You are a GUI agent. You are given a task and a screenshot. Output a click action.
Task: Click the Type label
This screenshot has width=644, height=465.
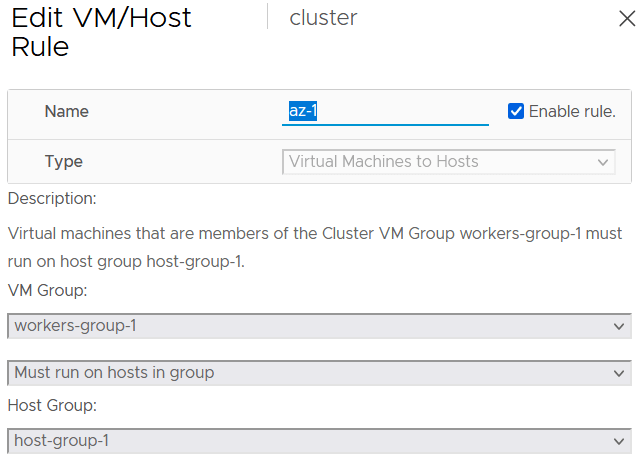(64, 162)
